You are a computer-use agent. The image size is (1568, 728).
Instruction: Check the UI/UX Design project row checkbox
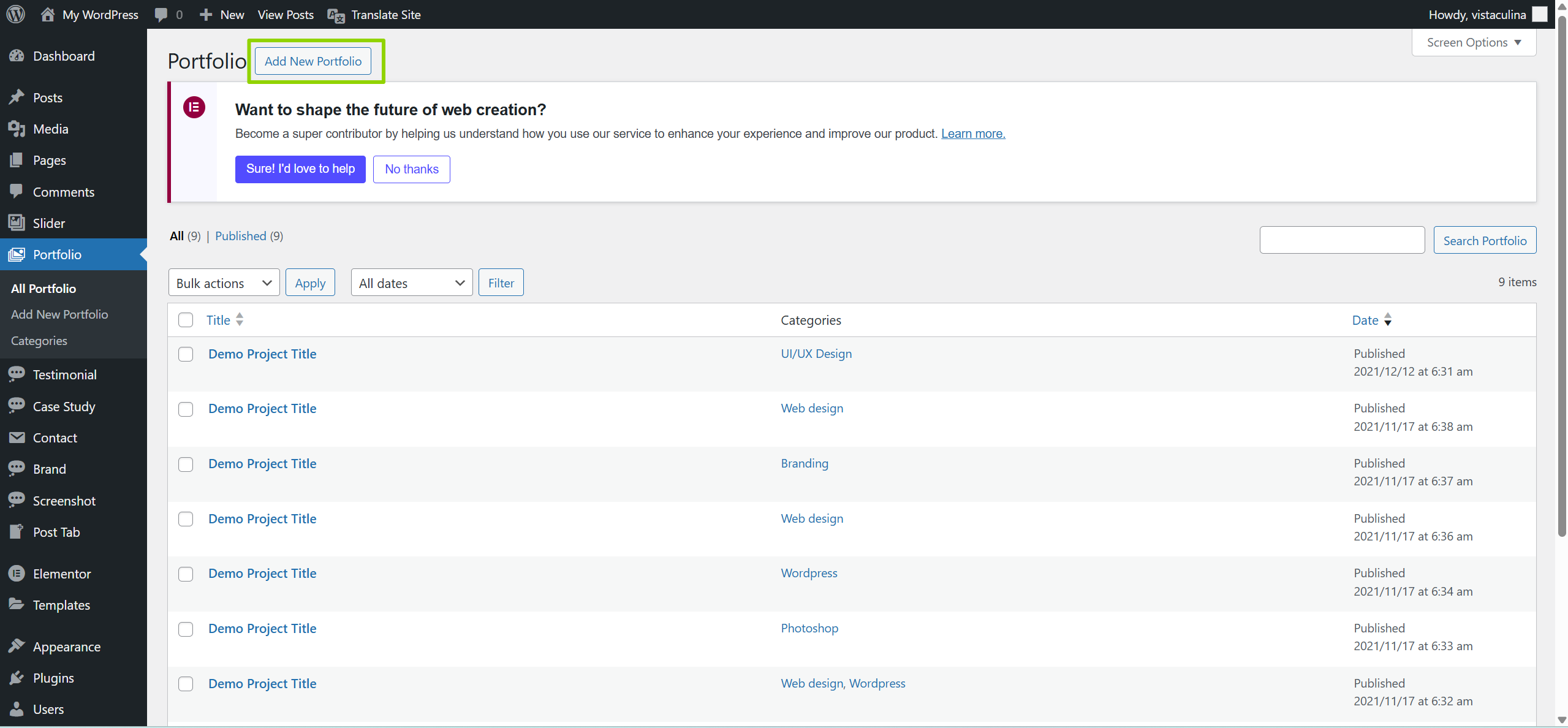[x=186, y=354]
